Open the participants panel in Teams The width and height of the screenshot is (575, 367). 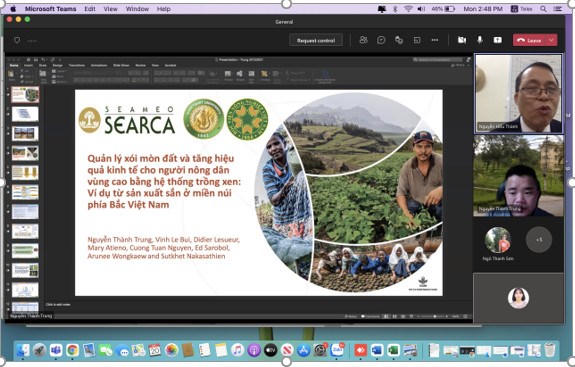363,40
